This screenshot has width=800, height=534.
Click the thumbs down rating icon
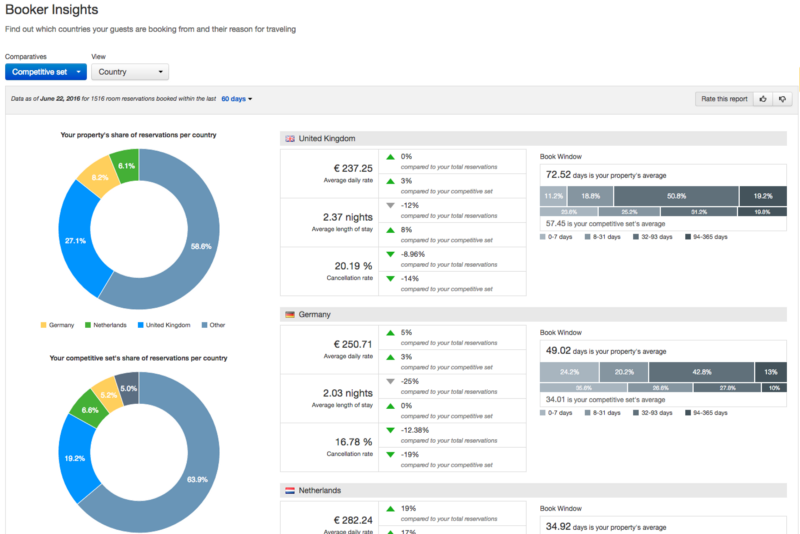coord(782,99)
